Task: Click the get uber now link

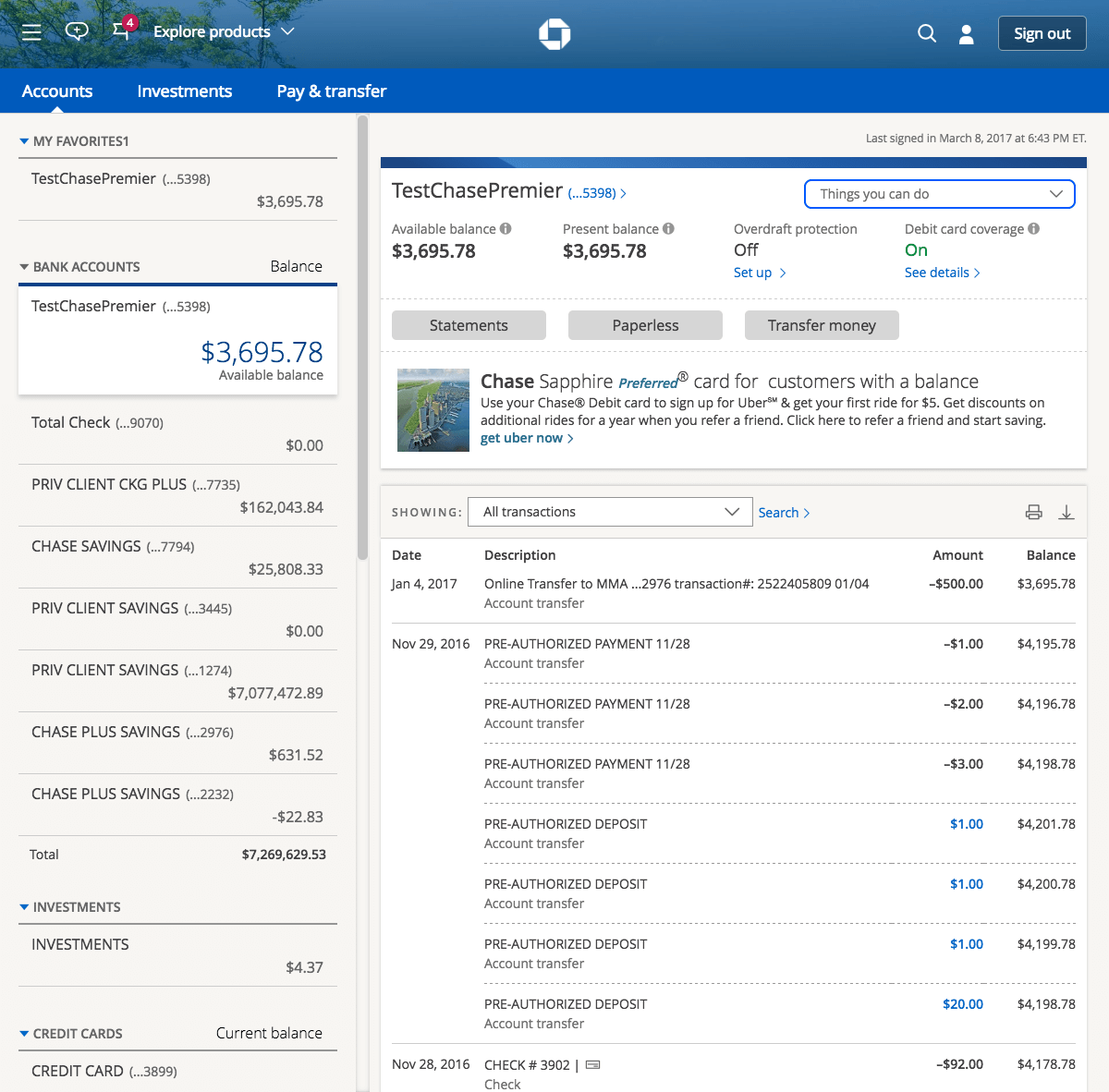Action: pos(527,438)
